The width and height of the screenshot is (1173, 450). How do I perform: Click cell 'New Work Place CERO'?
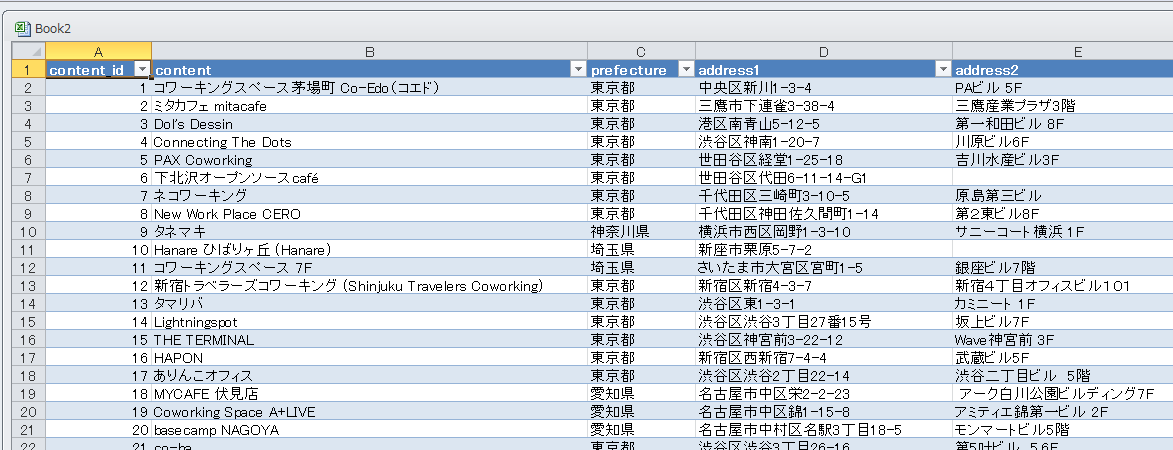click(x=370, y=213)
